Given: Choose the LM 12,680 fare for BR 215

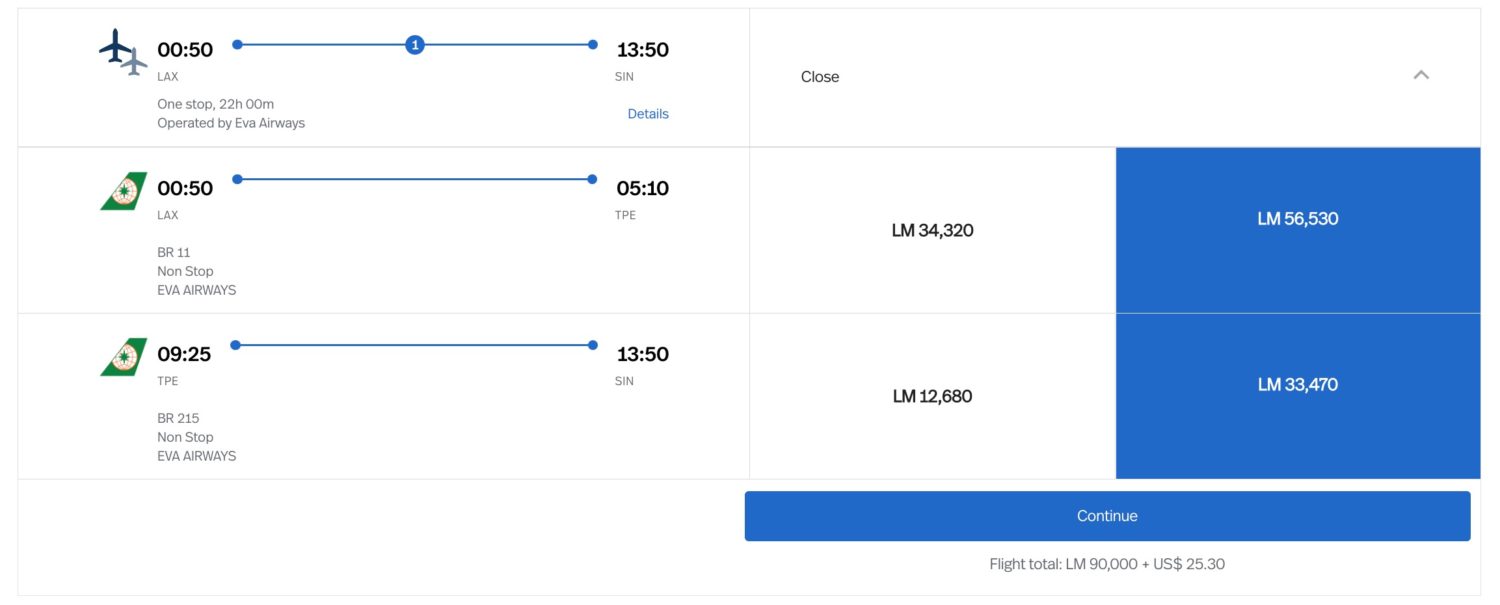Looking at the screenshot, I should (932, 396).
